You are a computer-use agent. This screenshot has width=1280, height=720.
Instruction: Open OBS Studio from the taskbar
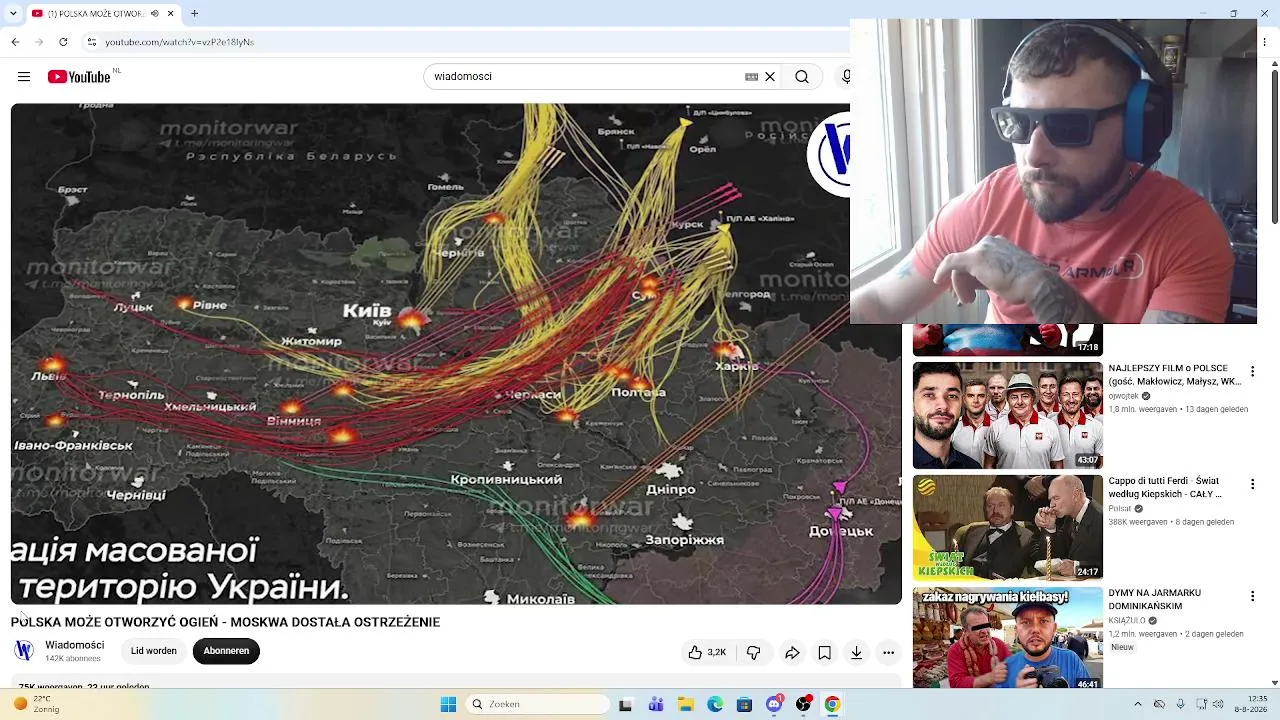pos(803,704)
